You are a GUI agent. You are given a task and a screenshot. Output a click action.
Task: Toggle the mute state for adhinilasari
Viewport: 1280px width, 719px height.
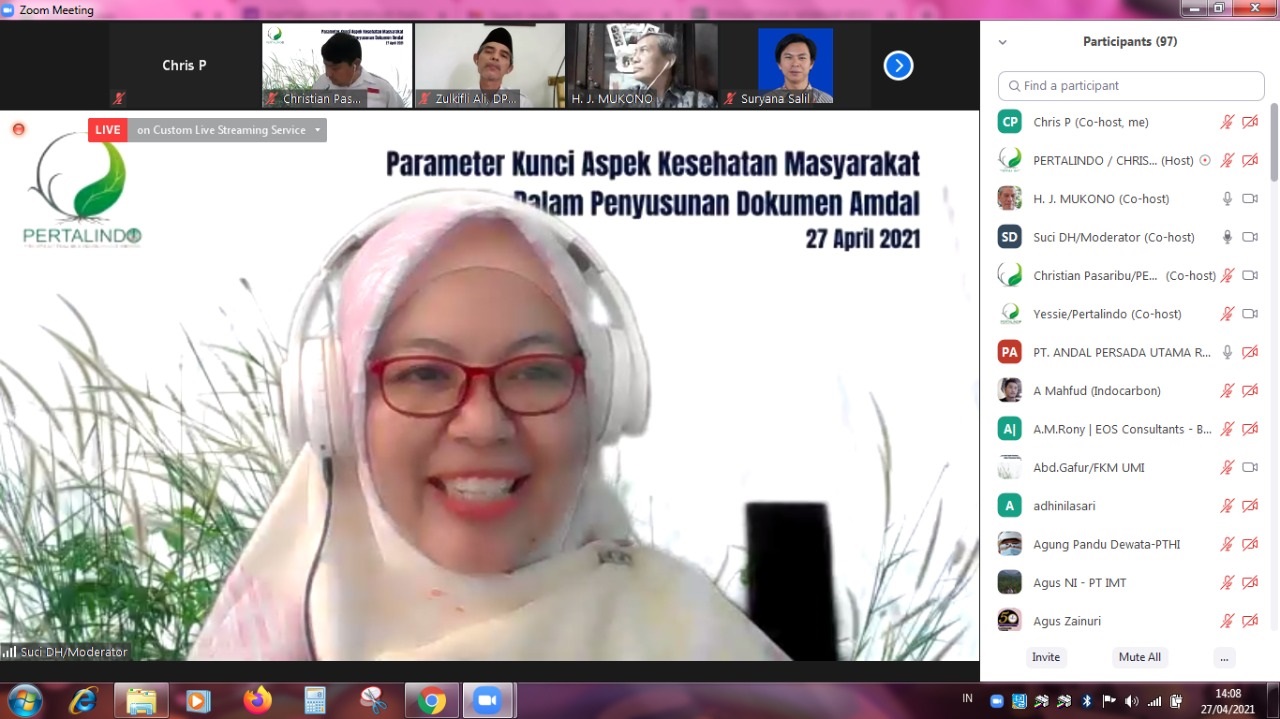coord(1227,506)
